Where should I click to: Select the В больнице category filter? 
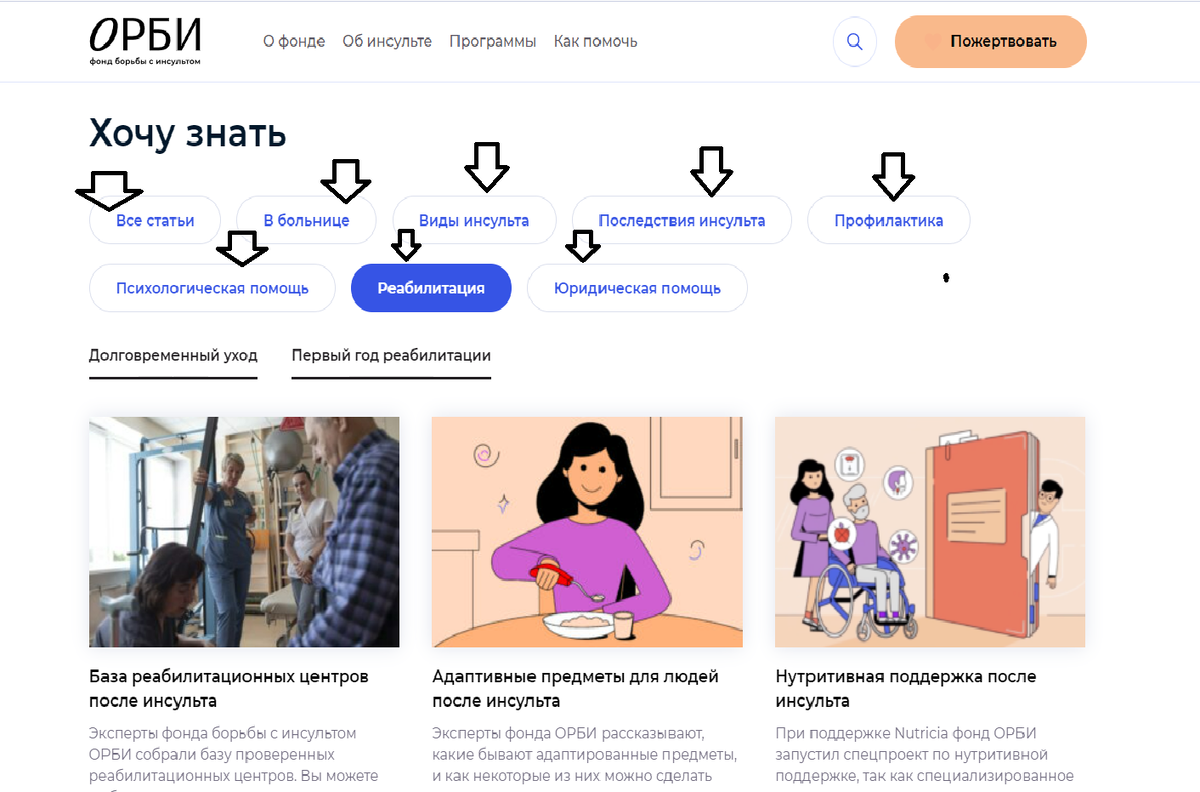click(306, 220)
